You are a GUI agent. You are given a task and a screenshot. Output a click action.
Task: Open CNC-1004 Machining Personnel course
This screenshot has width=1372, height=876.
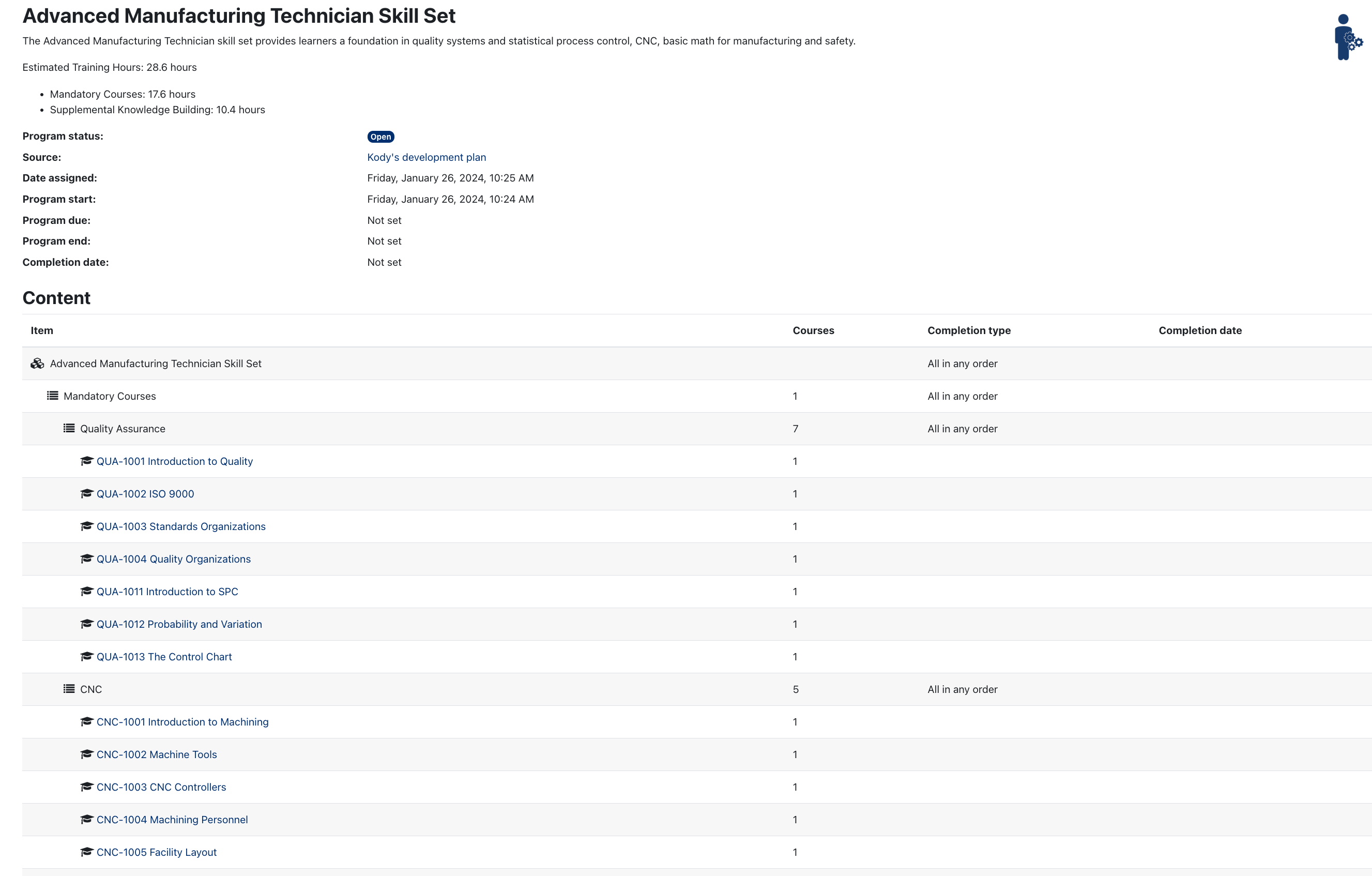click(x=172, y=820)
